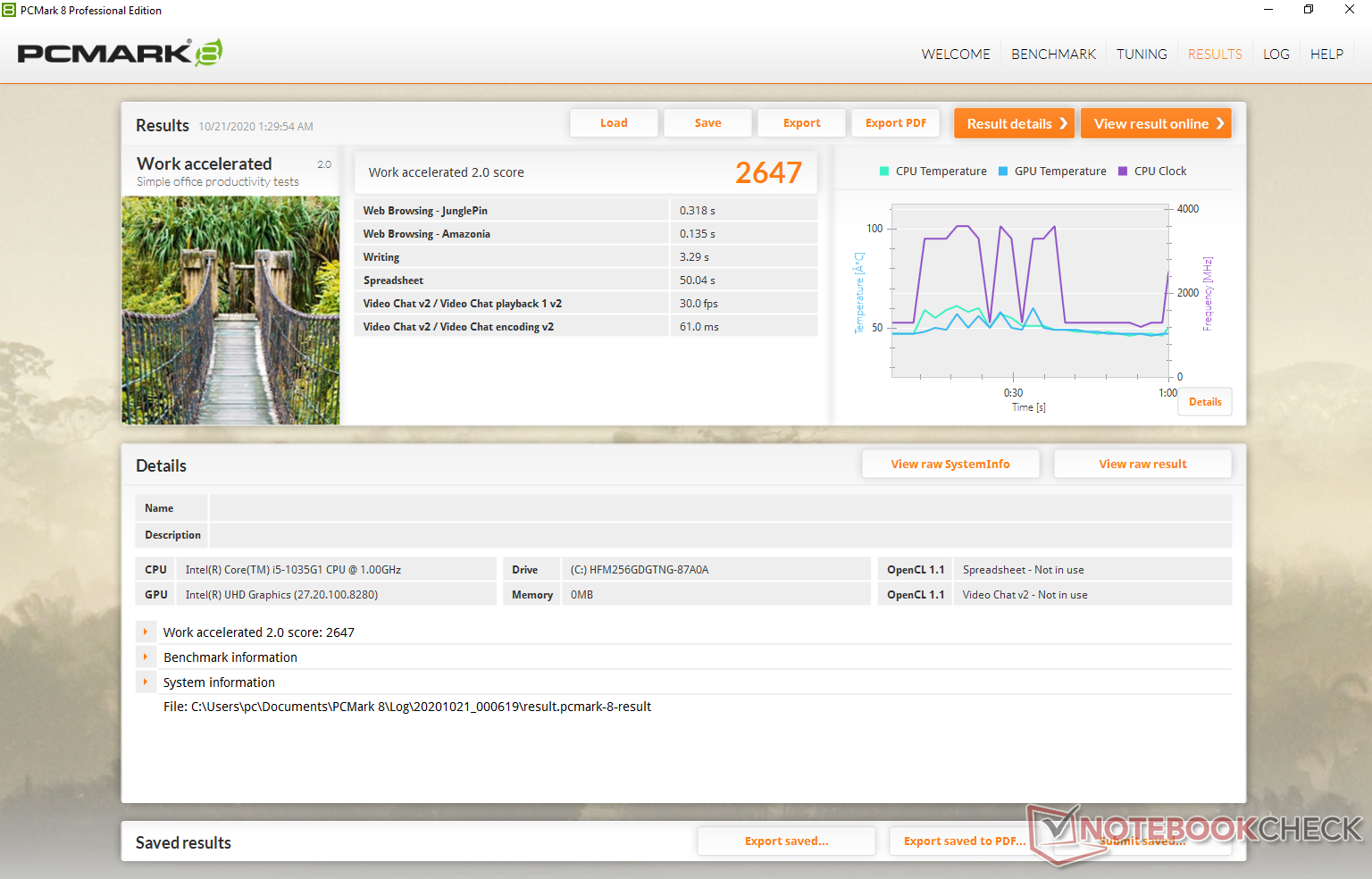Export the result as PDF
Image resolution: width=1372 pixels, height=879 pixels.
click(x=895, y=123)
